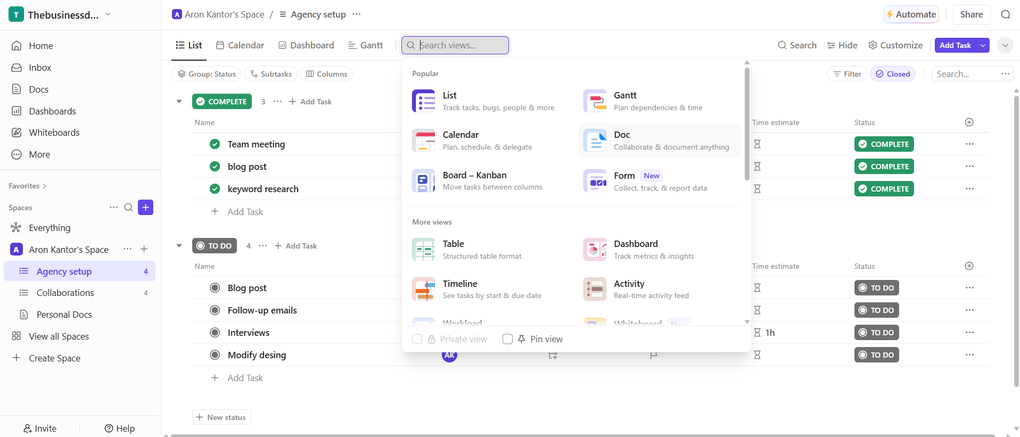The height and width of the screenshot is (437, 1020).
Task: Toggle the Closed tasks filter
Action: [892, 74]
